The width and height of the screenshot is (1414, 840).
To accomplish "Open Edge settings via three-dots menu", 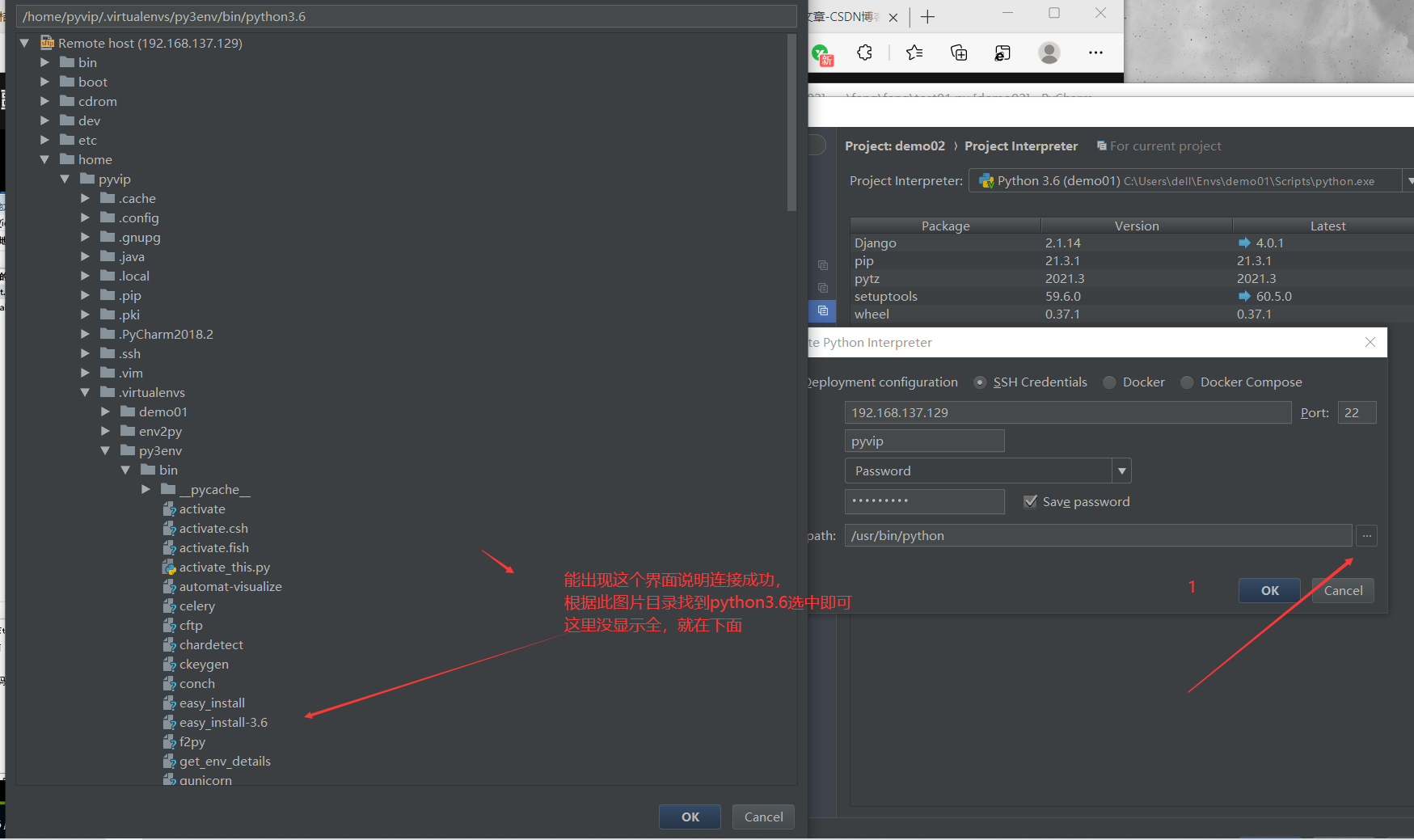I will coord(1095,53).
